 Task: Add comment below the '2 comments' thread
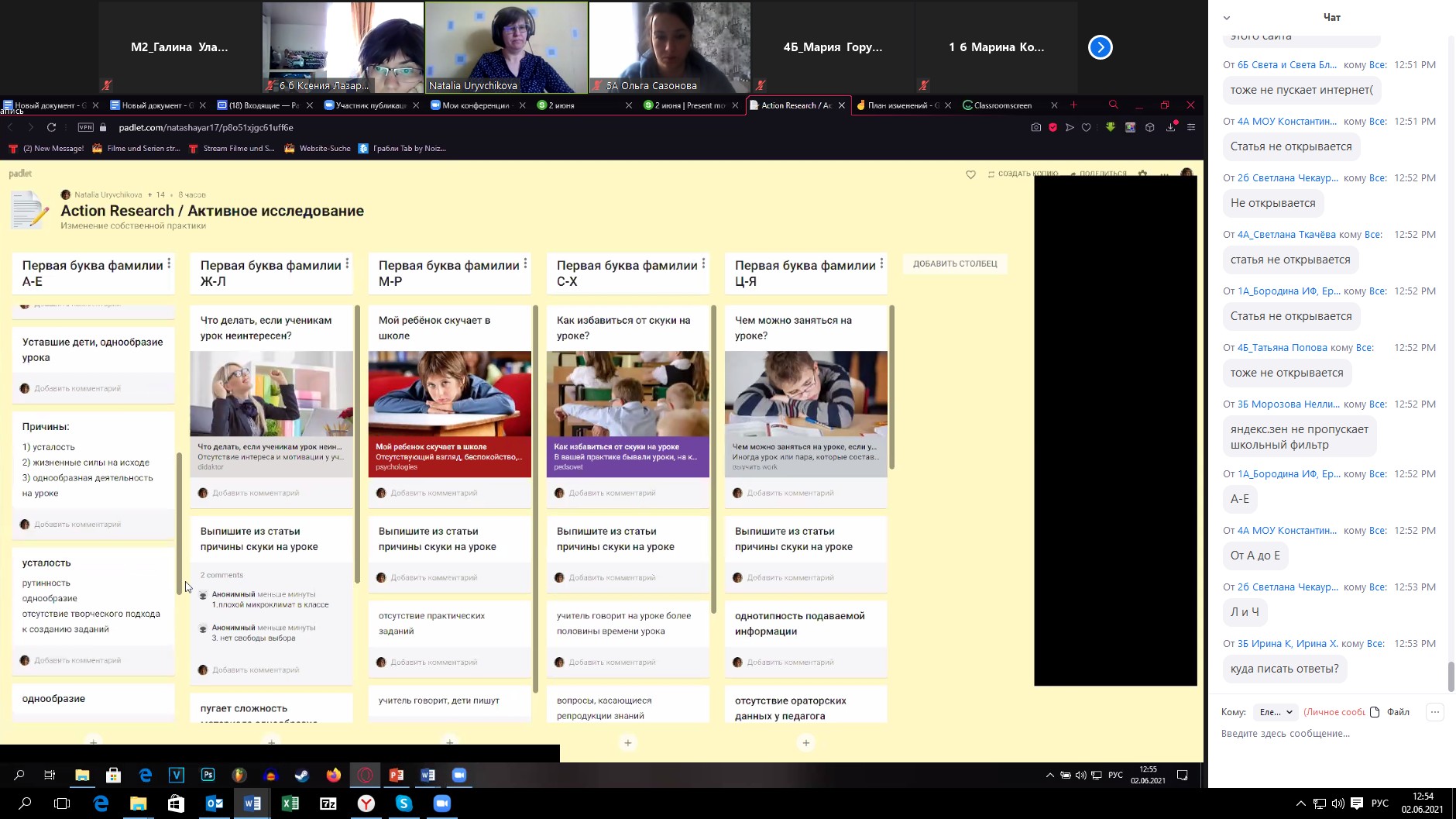click(x=256, y=670)
